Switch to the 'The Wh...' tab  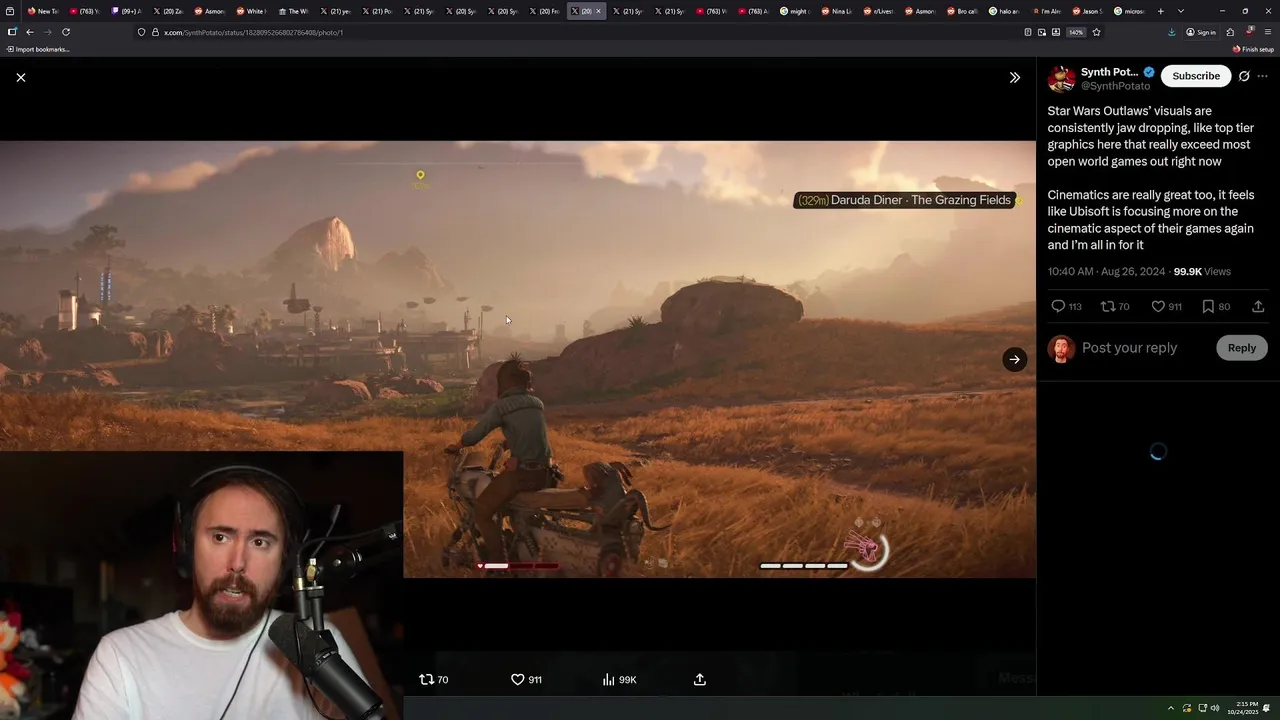pos(294,11)
